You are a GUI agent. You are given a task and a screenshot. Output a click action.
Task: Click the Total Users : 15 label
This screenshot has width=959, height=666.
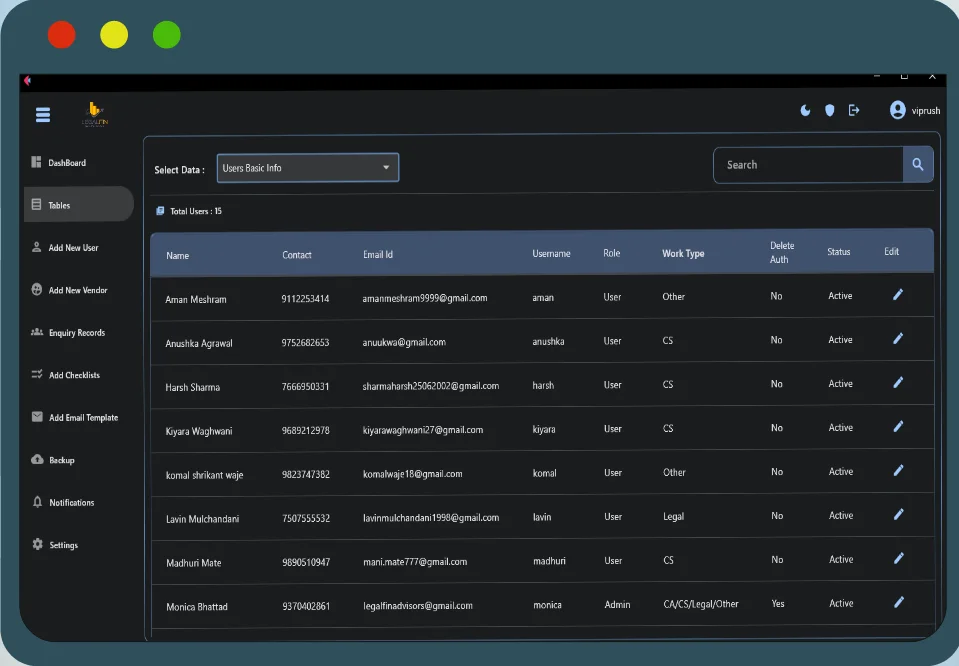click(196, 211)
